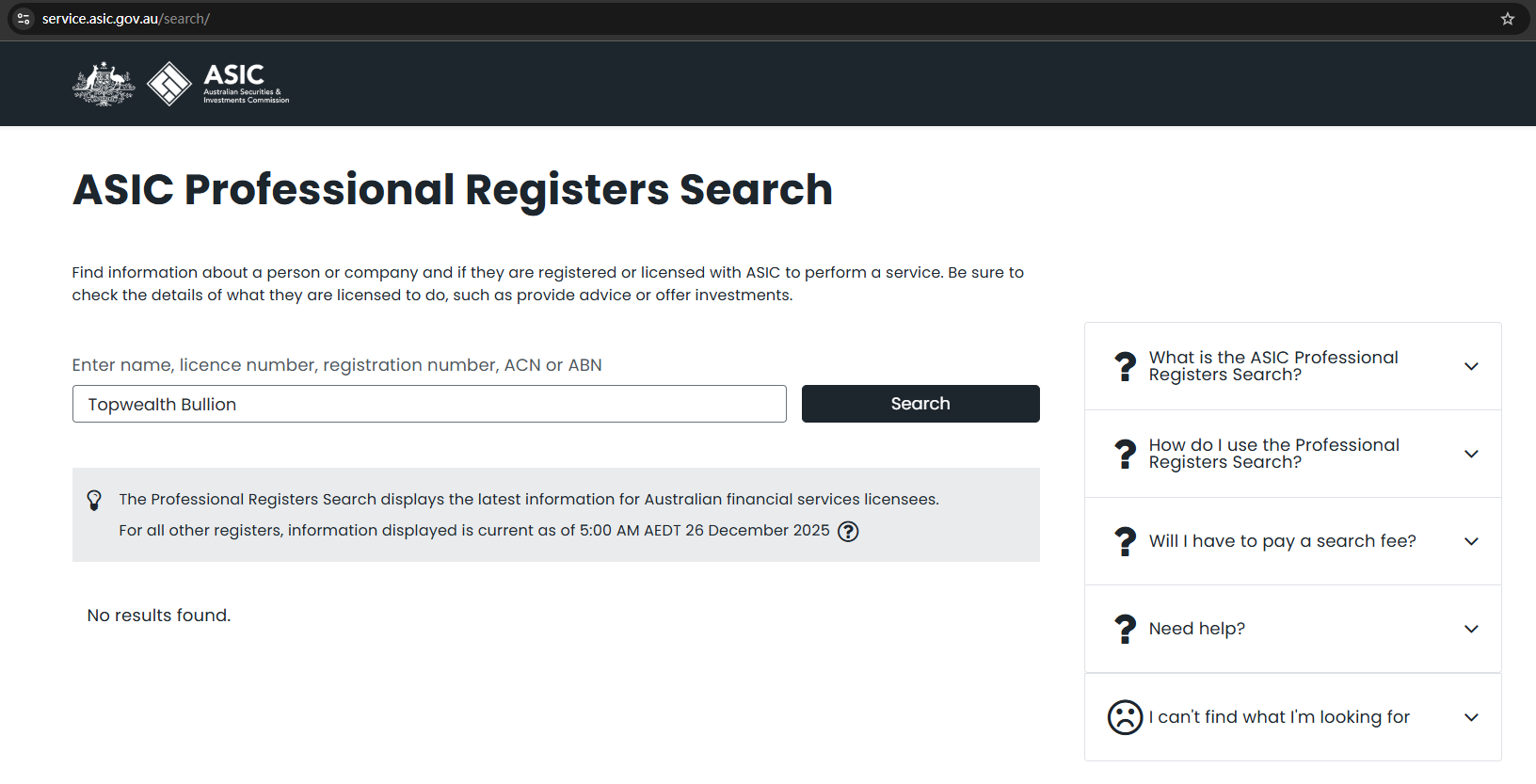1536x784 pixels.
Task: Click the search field containing Topwealth Bullion
Action: click(x=429, y=404)
